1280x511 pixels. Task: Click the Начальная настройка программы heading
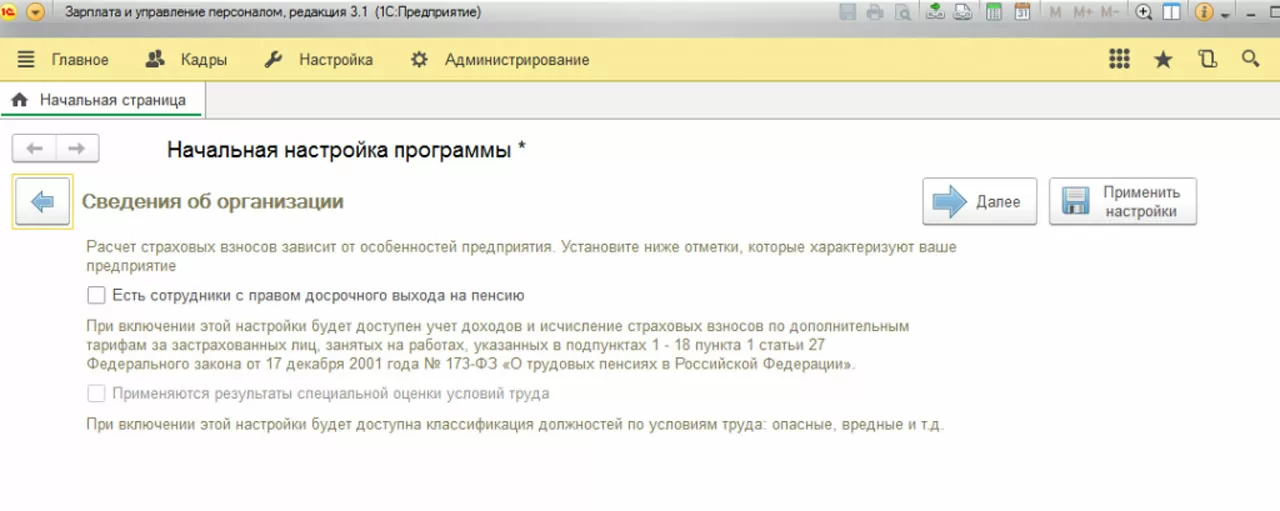click(346, 150)
